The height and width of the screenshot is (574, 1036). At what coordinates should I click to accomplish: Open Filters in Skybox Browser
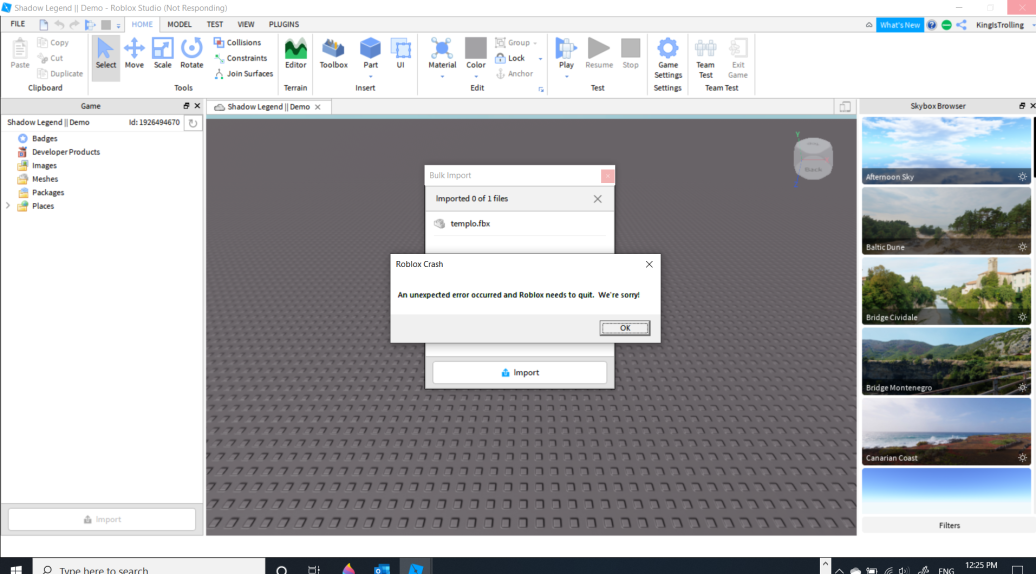click(x=949, y=525)
